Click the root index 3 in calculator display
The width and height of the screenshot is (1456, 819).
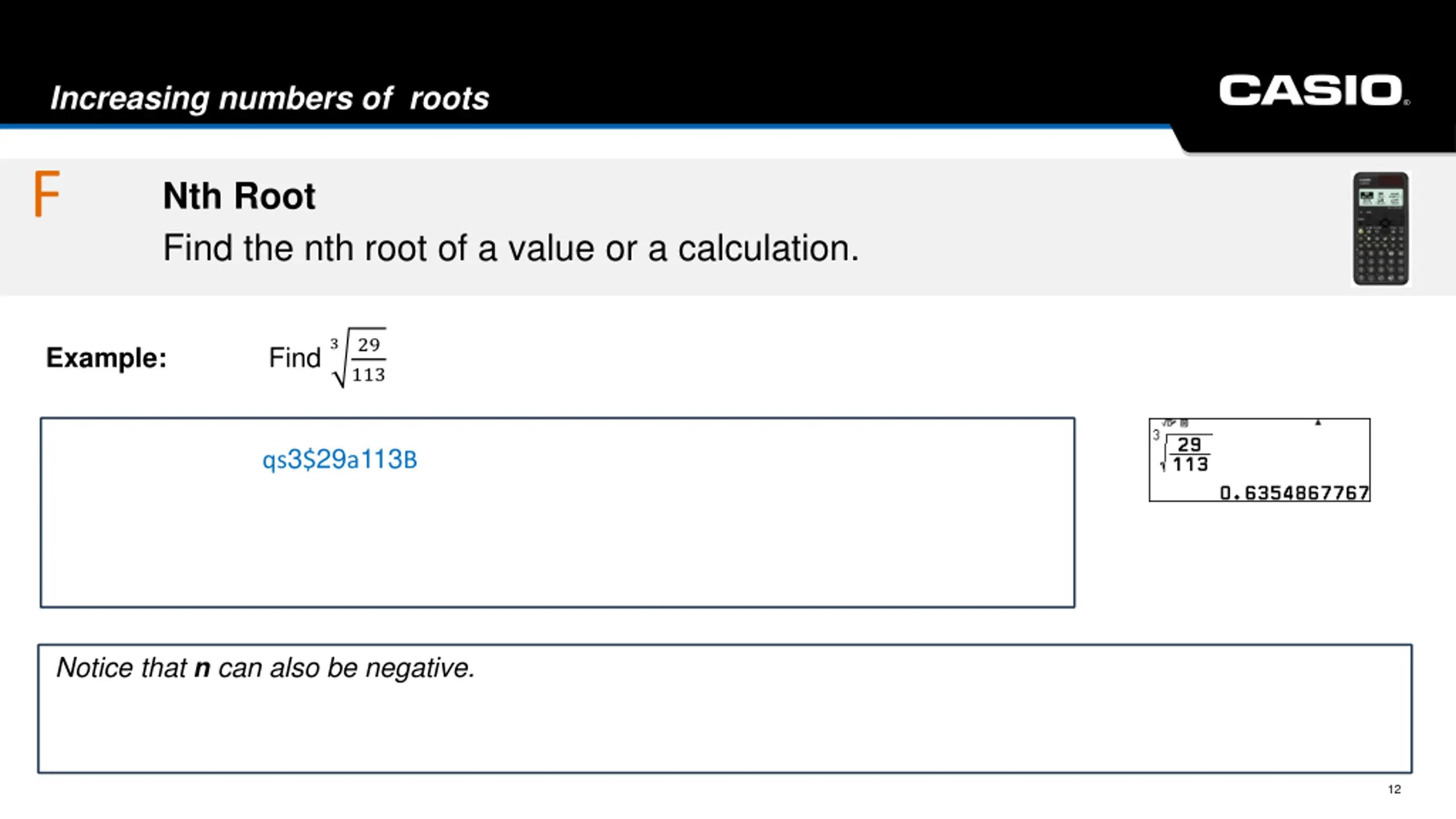coord(1156,435)
